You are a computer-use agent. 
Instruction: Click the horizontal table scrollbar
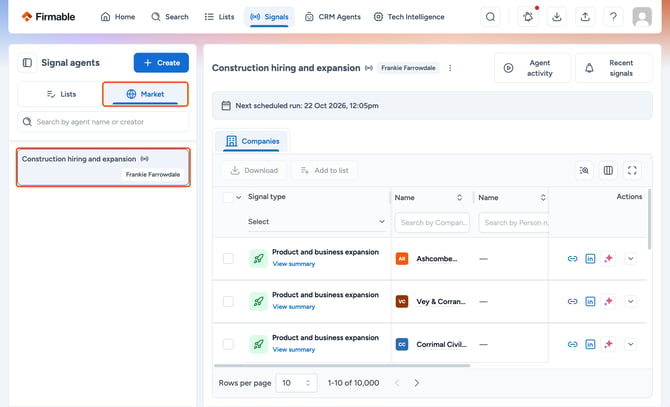coord(342,366)
